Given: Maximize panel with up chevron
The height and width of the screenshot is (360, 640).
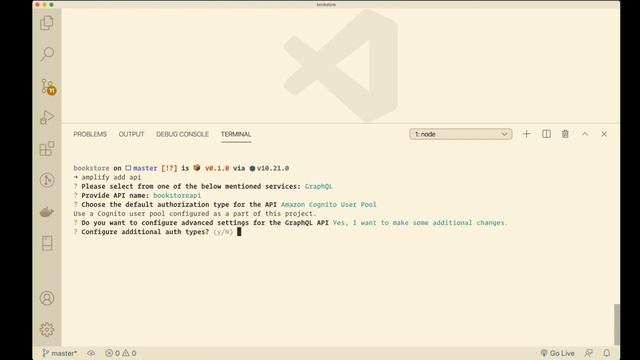Looking at the screenshot, I should click(585, 134).
